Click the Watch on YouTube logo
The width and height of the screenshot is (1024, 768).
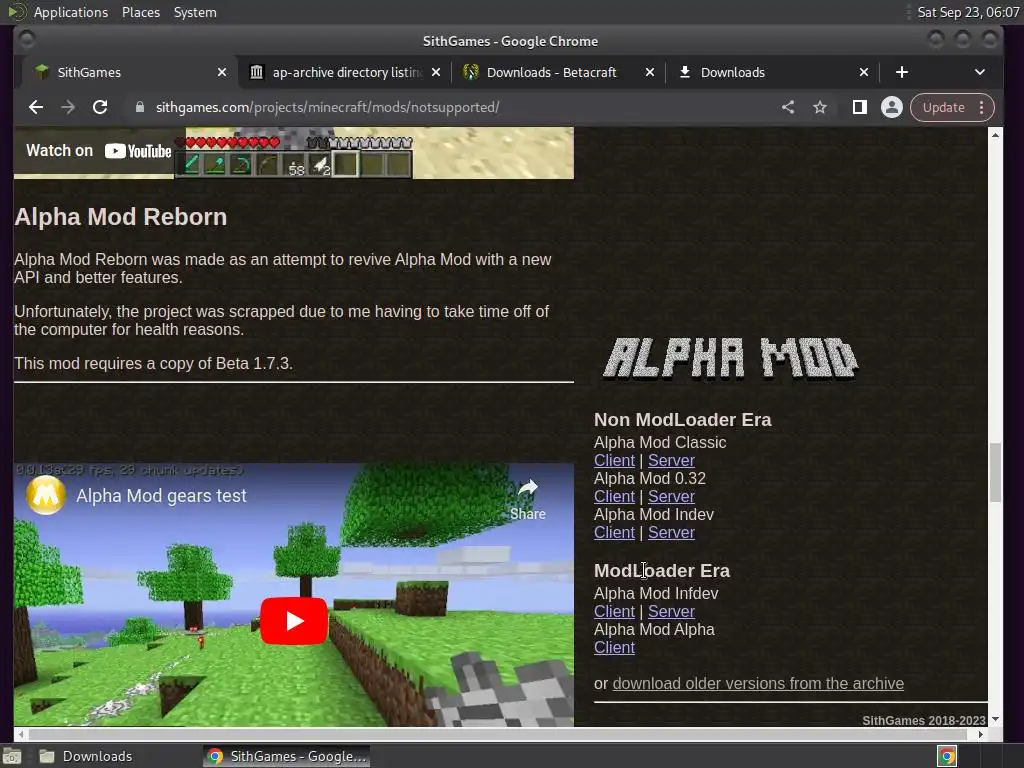click(x=138, y=151)
